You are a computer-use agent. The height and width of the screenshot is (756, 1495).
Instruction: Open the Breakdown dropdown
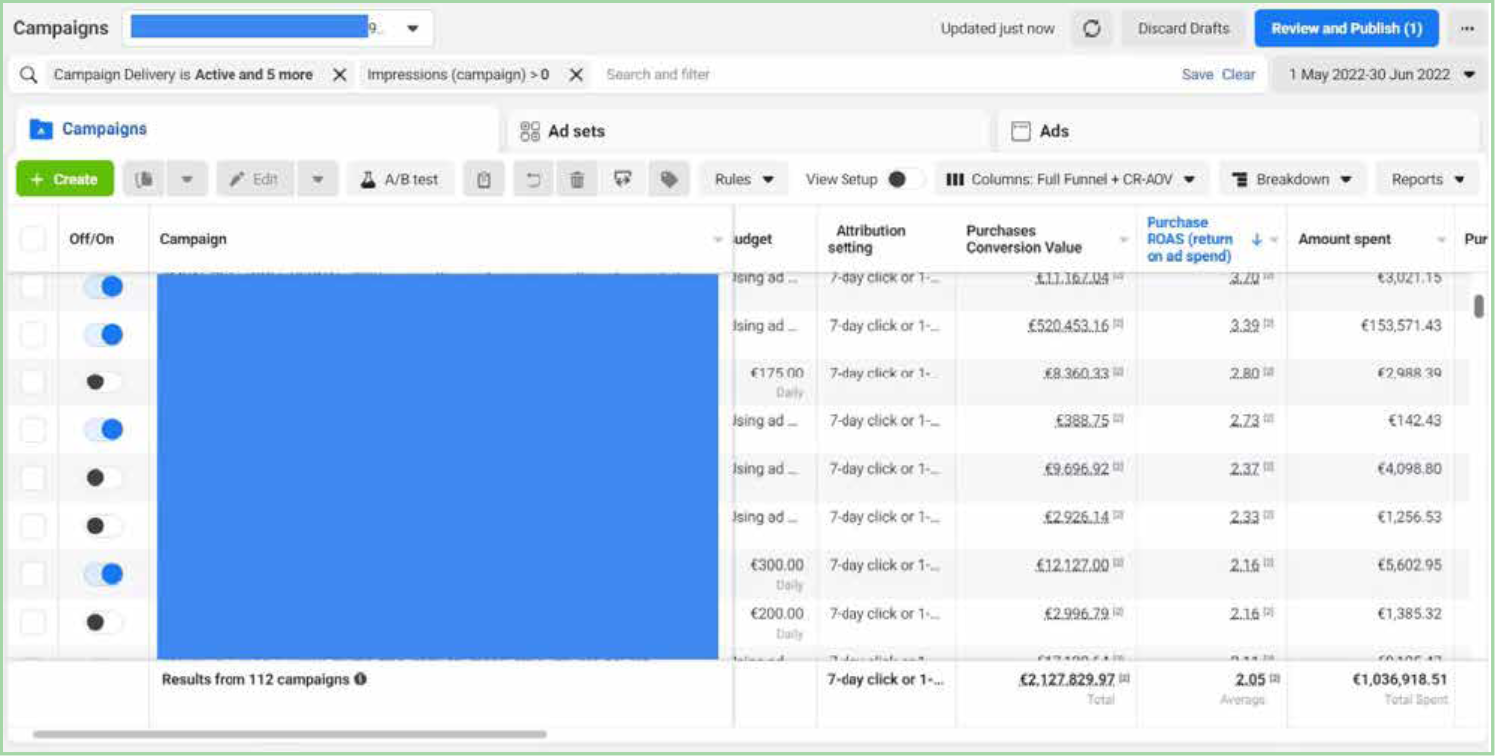pyautogui.click(x=1291, y=180)
